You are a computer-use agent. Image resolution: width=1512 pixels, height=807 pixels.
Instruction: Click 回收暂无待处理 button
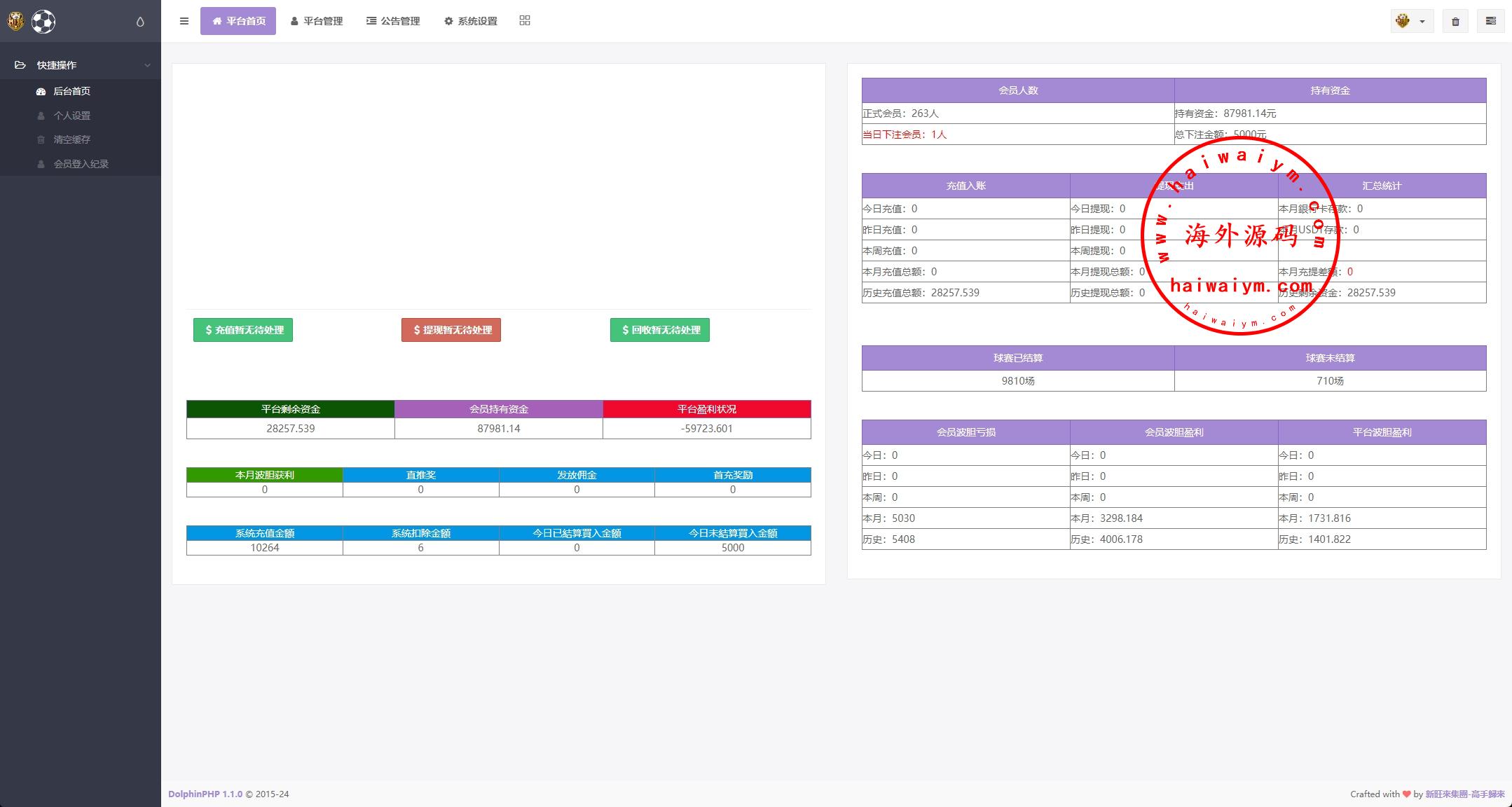tap(659, 330)
